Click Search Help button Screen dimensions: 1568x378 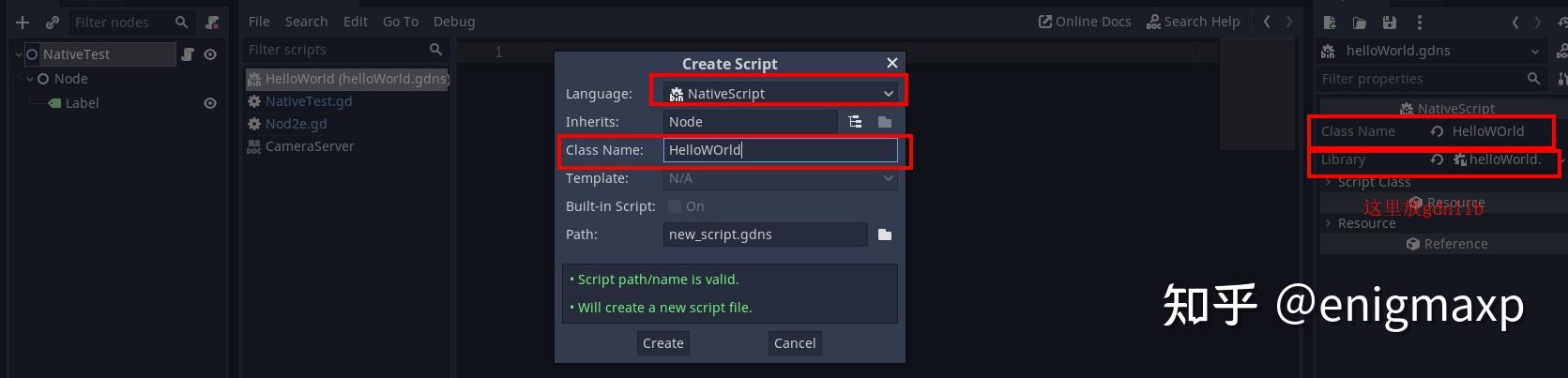[1194, 22]
